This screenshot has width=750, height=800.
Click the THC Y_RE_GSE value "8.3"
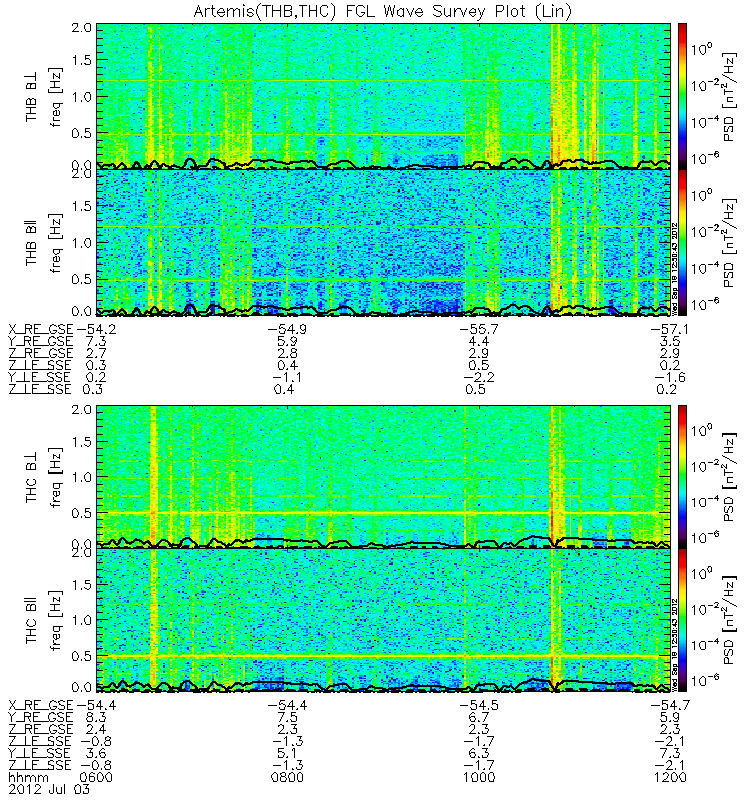96,717
